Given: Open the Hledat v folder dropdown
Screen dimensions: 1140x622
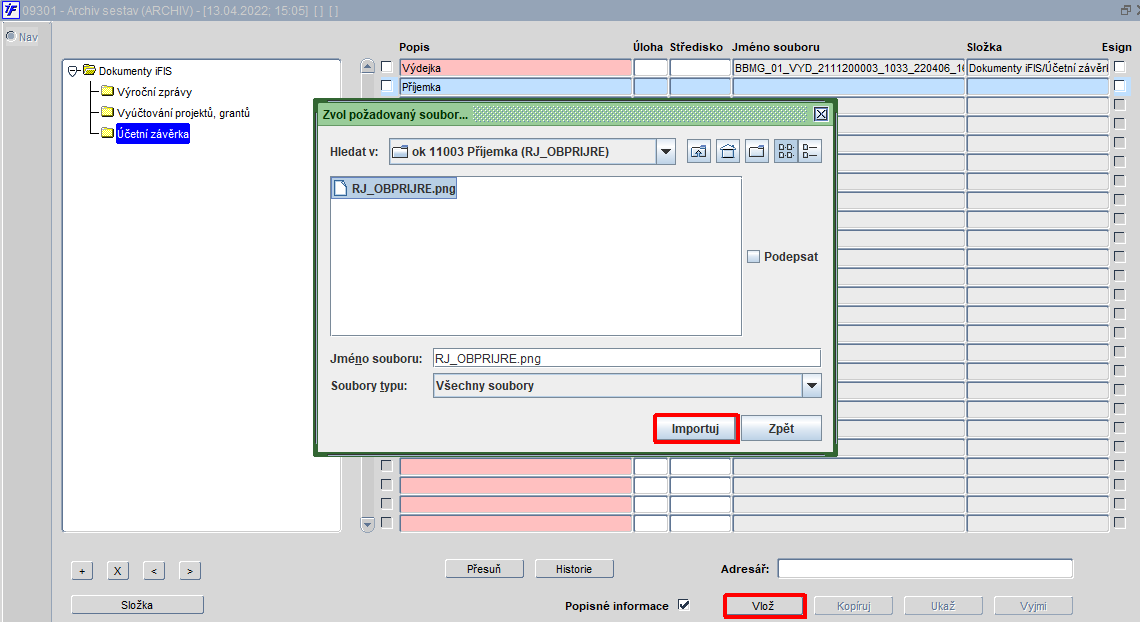Looking at the screenshot, I should click(665, 151).
